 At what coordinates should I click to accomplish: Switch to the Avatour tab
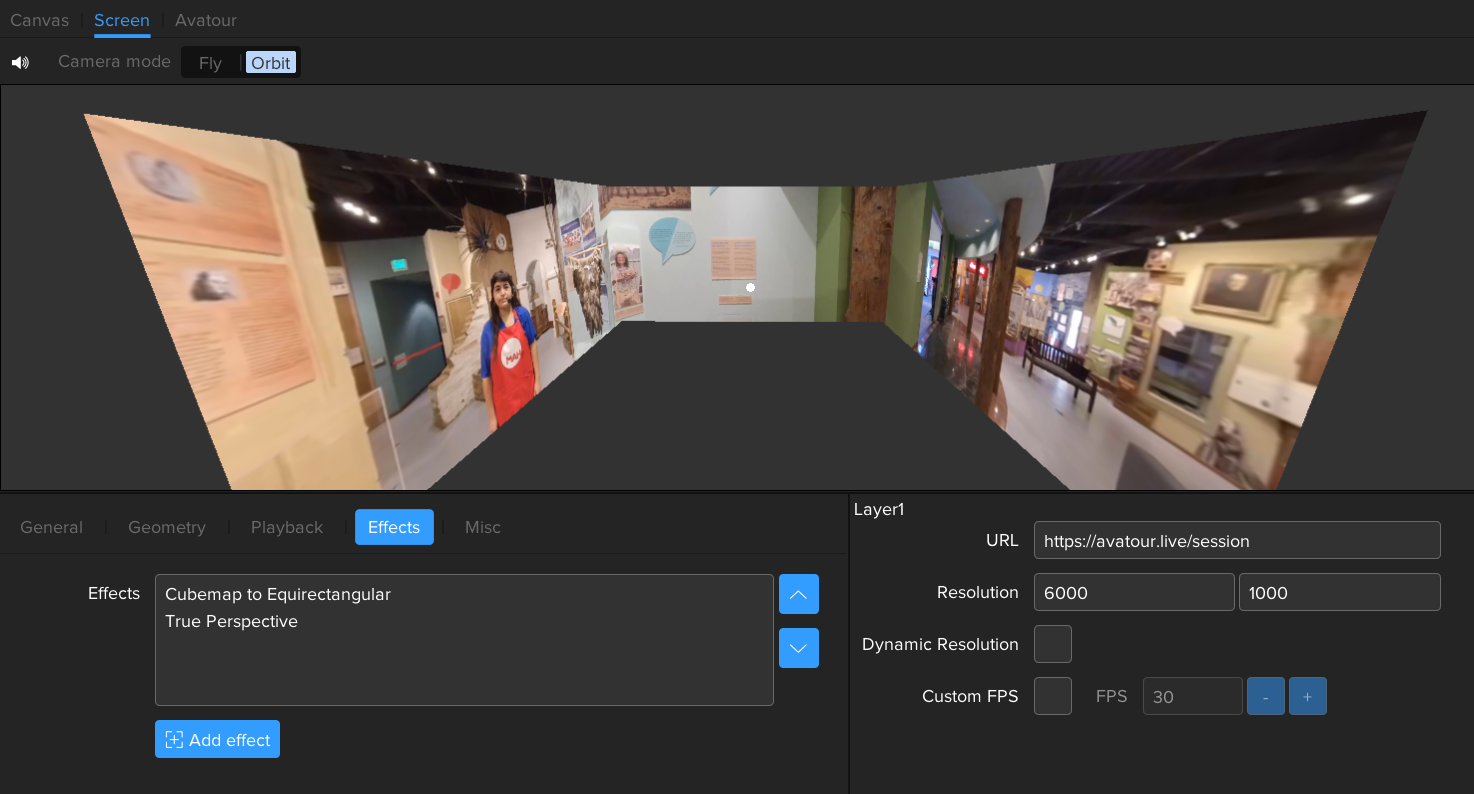click(x=205, y=20)
